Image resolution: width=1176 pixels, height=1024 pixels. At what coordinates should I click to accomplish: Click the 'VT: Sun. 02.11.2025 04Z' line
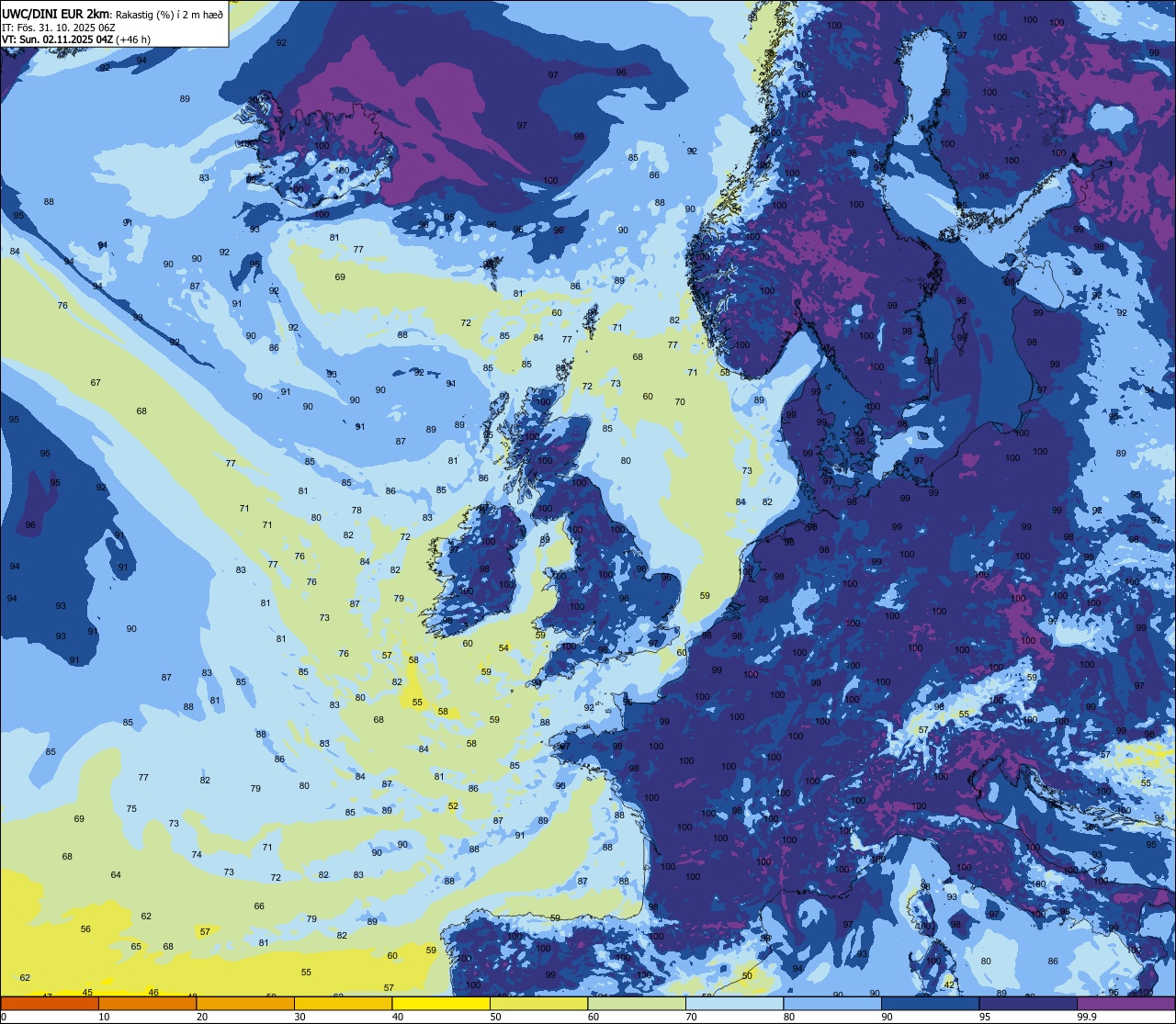[x=58, y=39]
